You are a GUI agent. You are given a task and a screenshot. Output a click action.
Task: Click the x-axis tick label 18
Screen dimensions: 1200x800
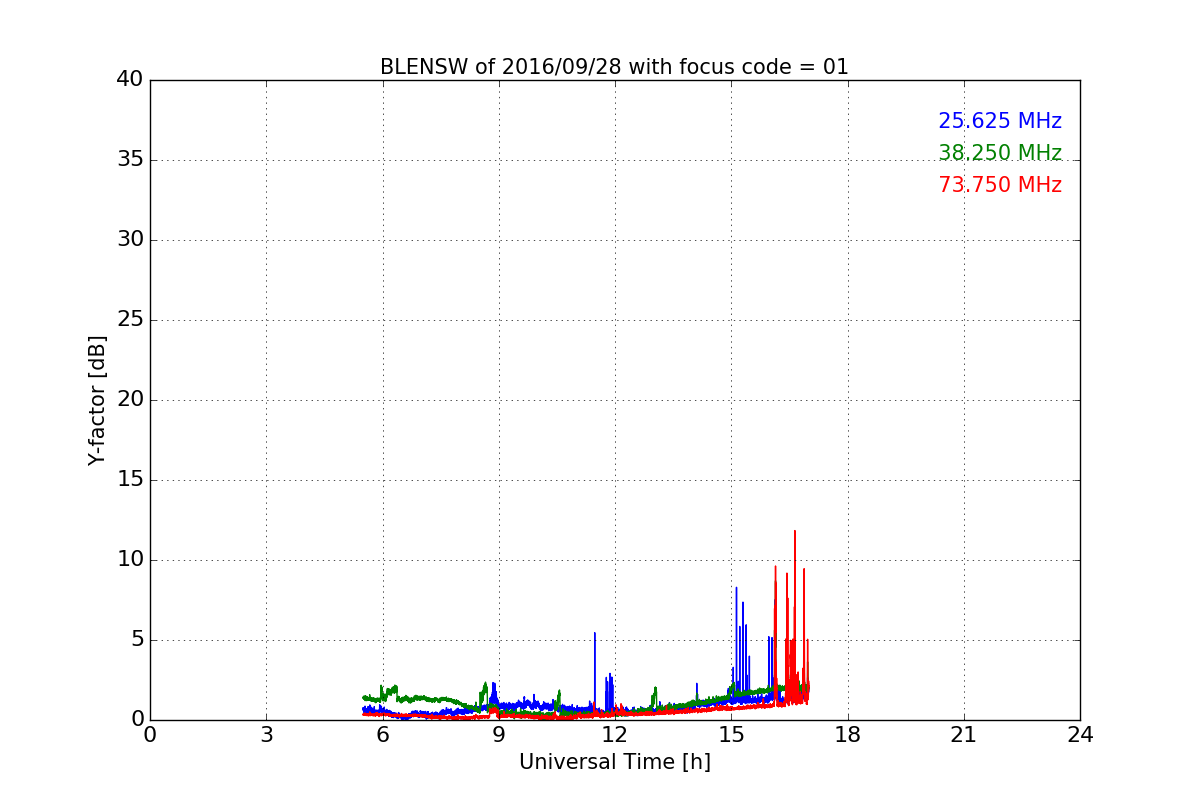click(x=848, y=735)
